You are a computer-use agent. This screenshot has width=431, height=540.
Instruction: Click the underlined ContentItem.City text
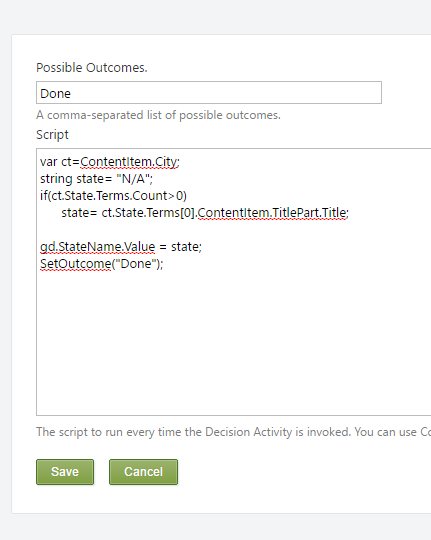[129, 162]
